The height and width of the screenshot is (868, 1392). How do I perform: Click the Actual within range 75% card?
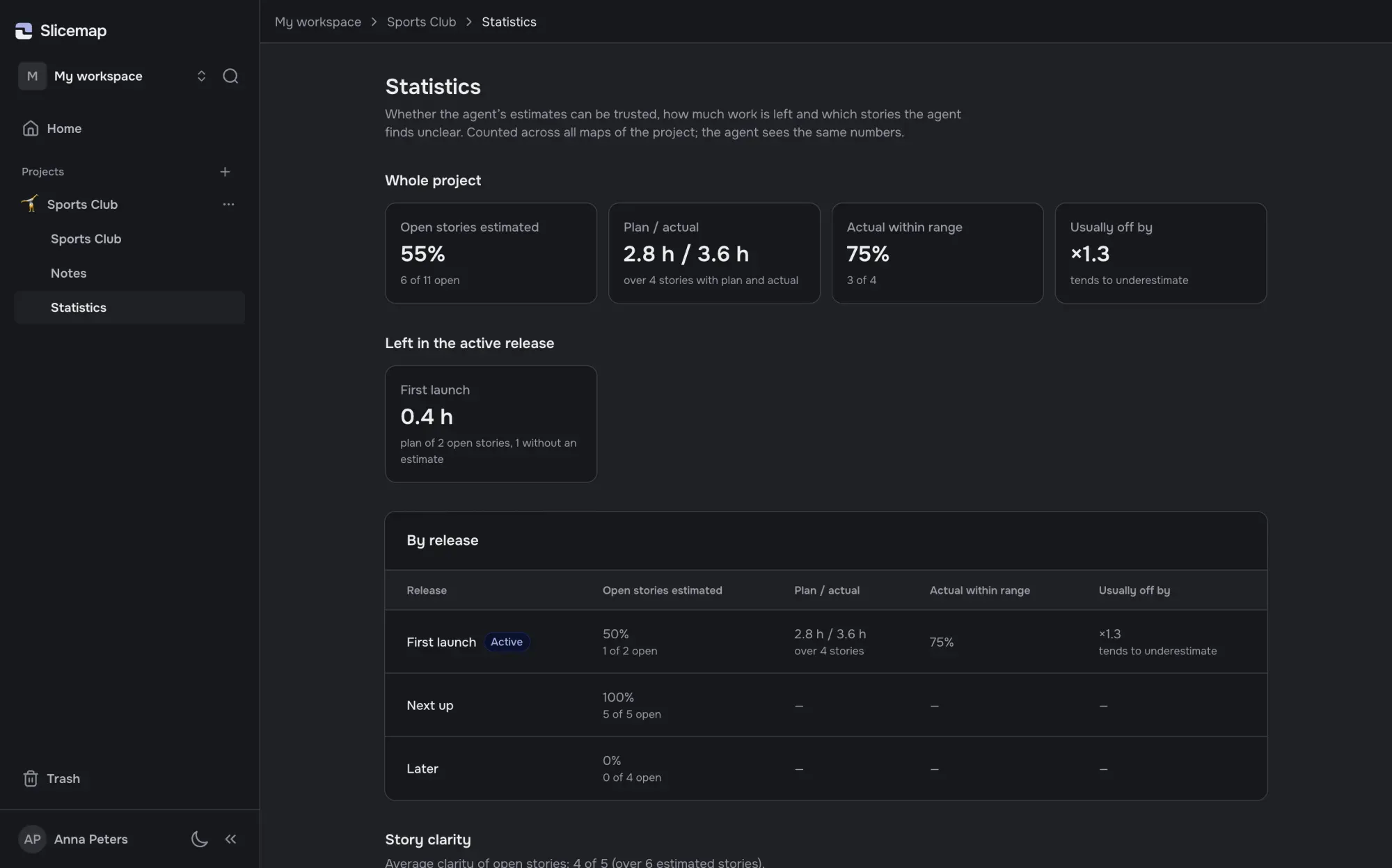[938, 253]
